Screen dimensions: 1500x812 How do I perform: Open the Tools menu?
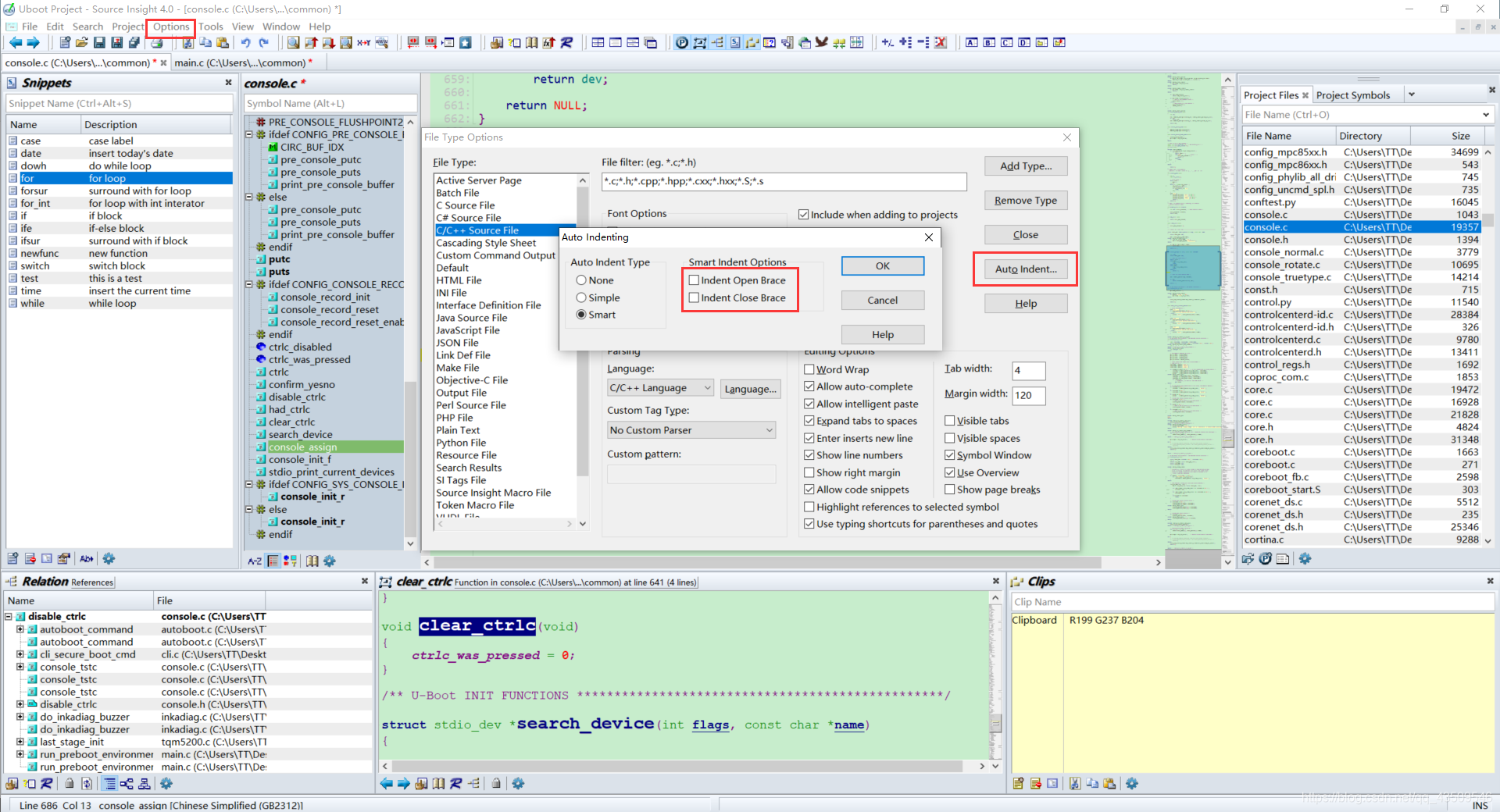coord(211,27)
